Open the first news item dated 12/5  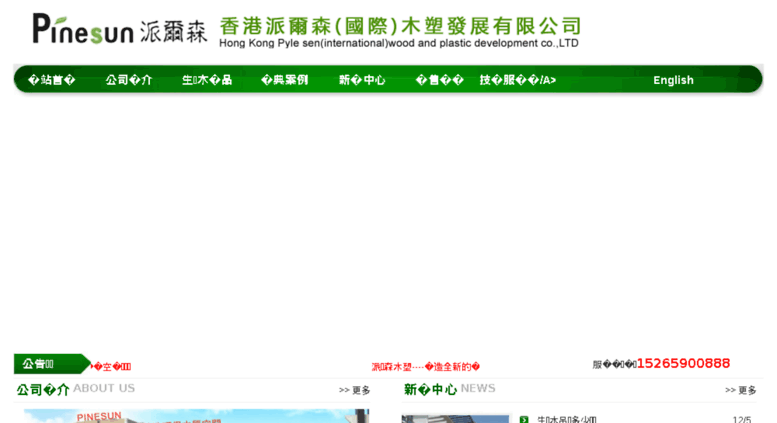(x=567, y=420)
